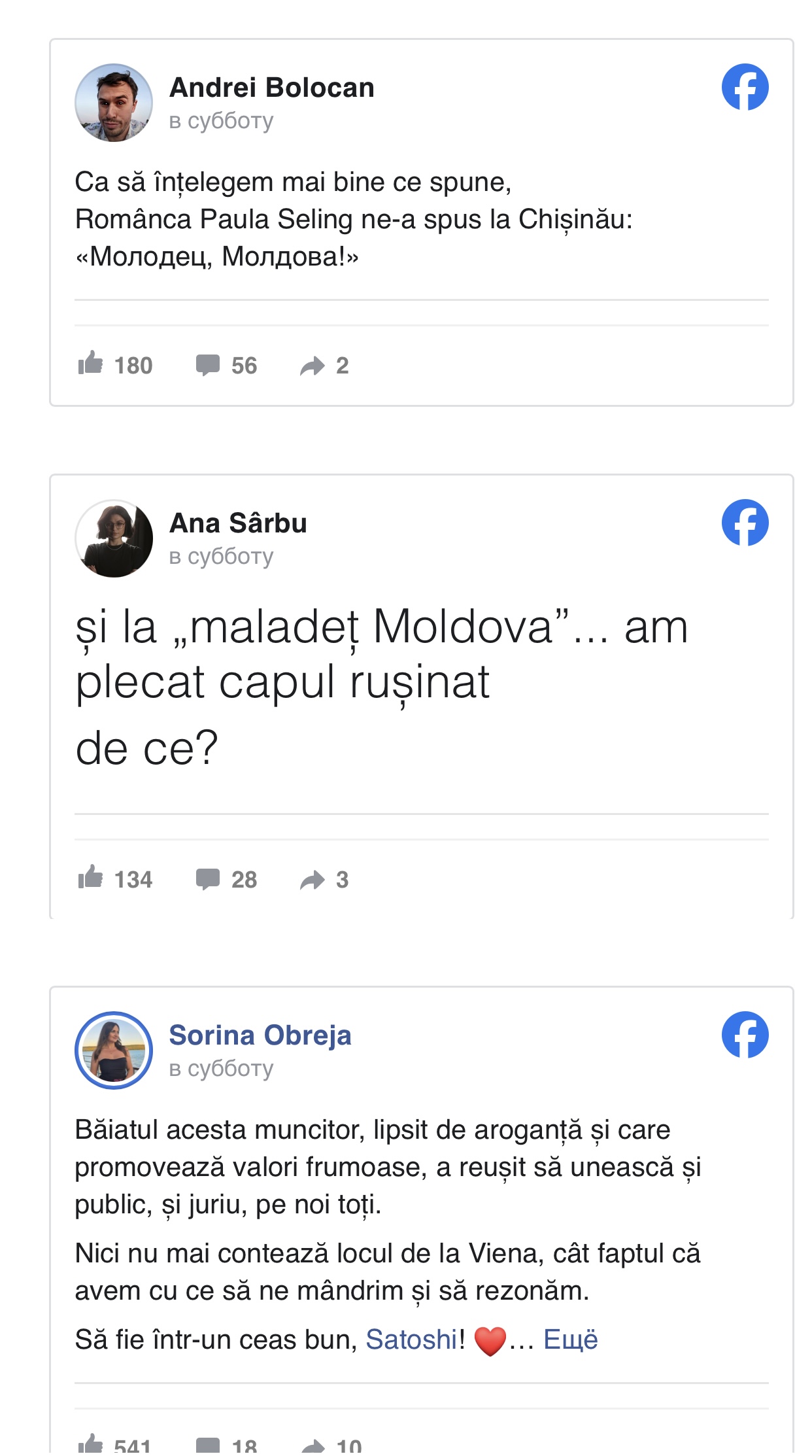Click the Andrei Bolocan author name
The height and width of the screenshot is (1456, 812).
(x=271, y=88)
